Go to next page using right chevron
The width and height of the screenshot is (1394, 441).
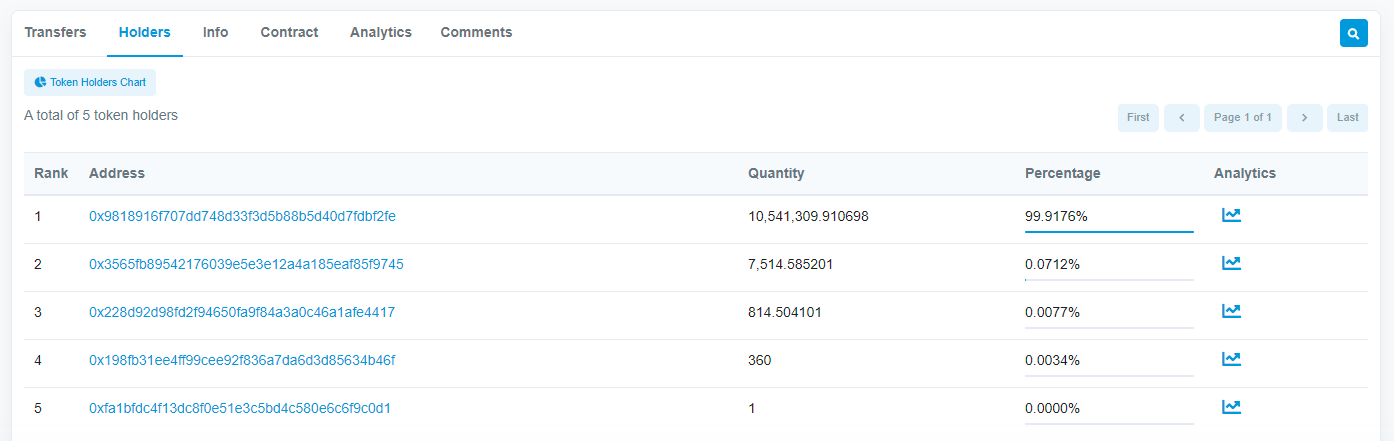pos(1304,118)
